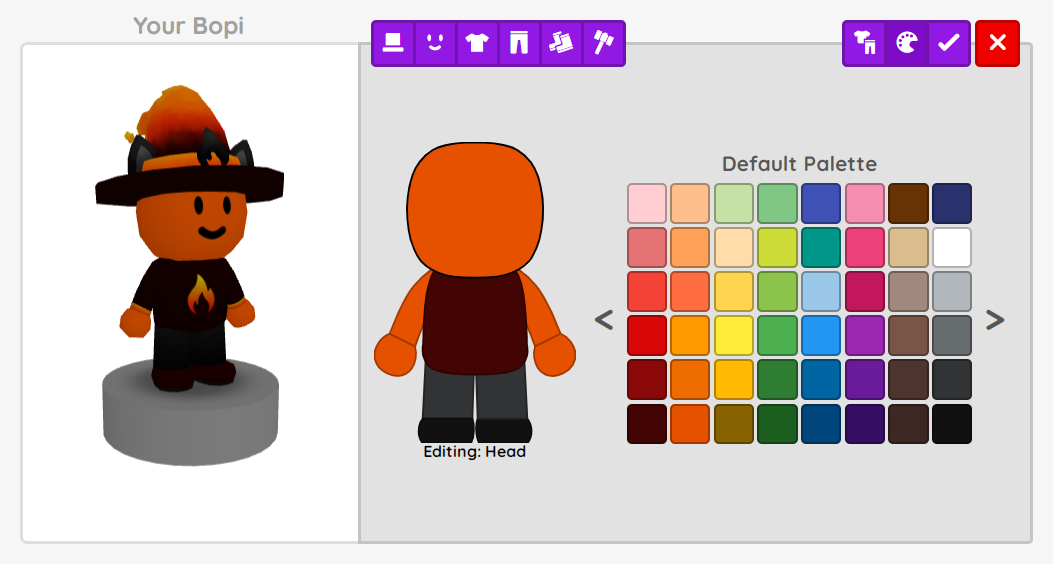
Task: Pick the white color swatch
Action: click(951, 248)
